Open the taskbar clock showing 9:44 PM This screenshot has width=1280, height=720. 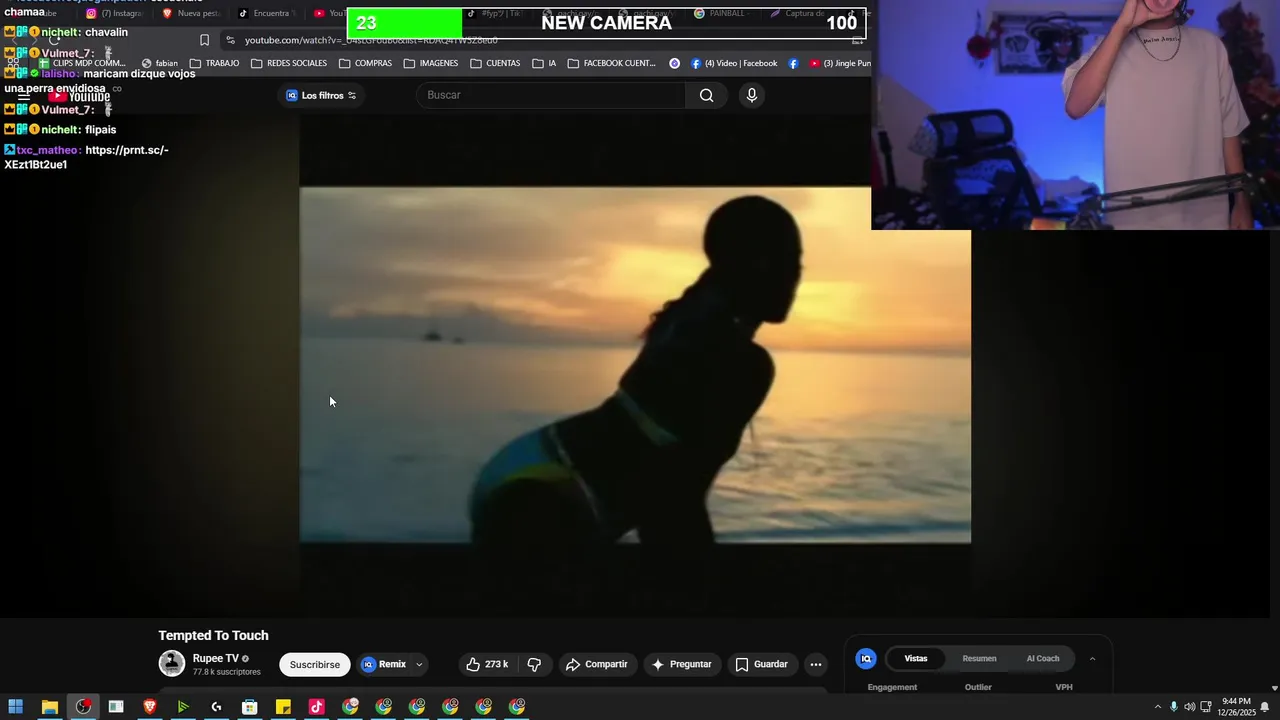(1236, 707)
